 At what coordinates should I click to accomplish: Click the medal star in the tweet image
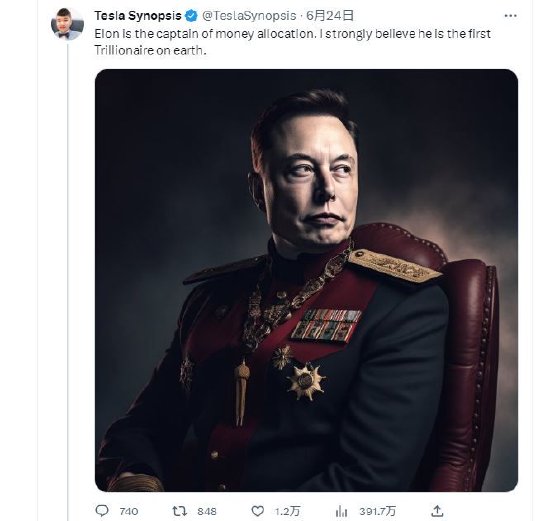coord(306,382)
